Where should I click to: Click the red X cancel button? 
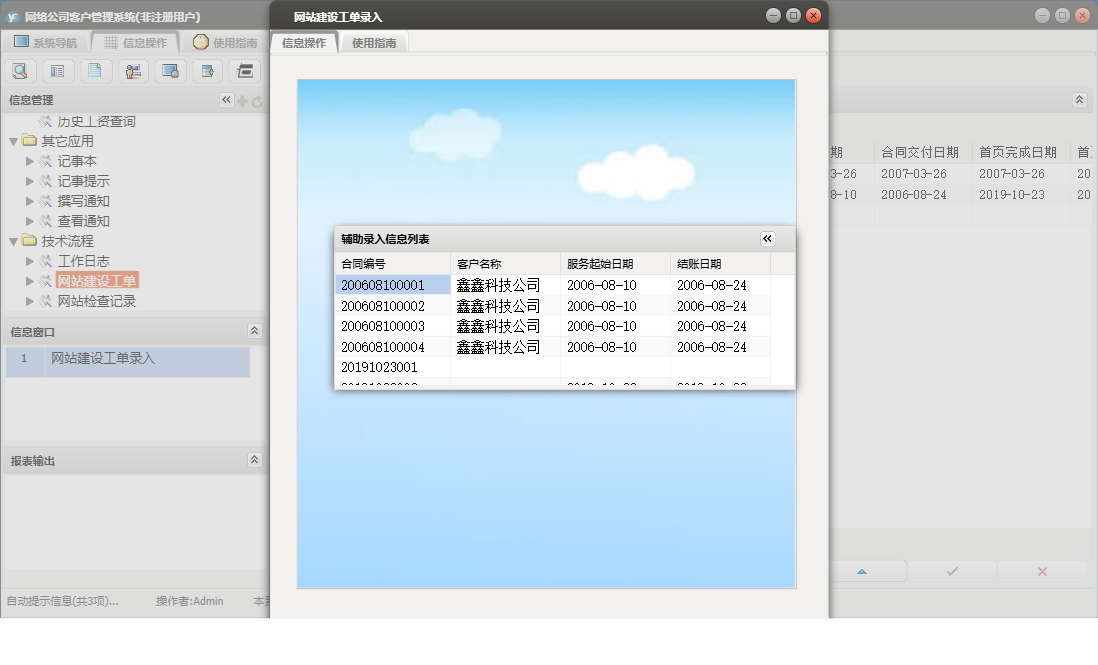click(1042, 571)
